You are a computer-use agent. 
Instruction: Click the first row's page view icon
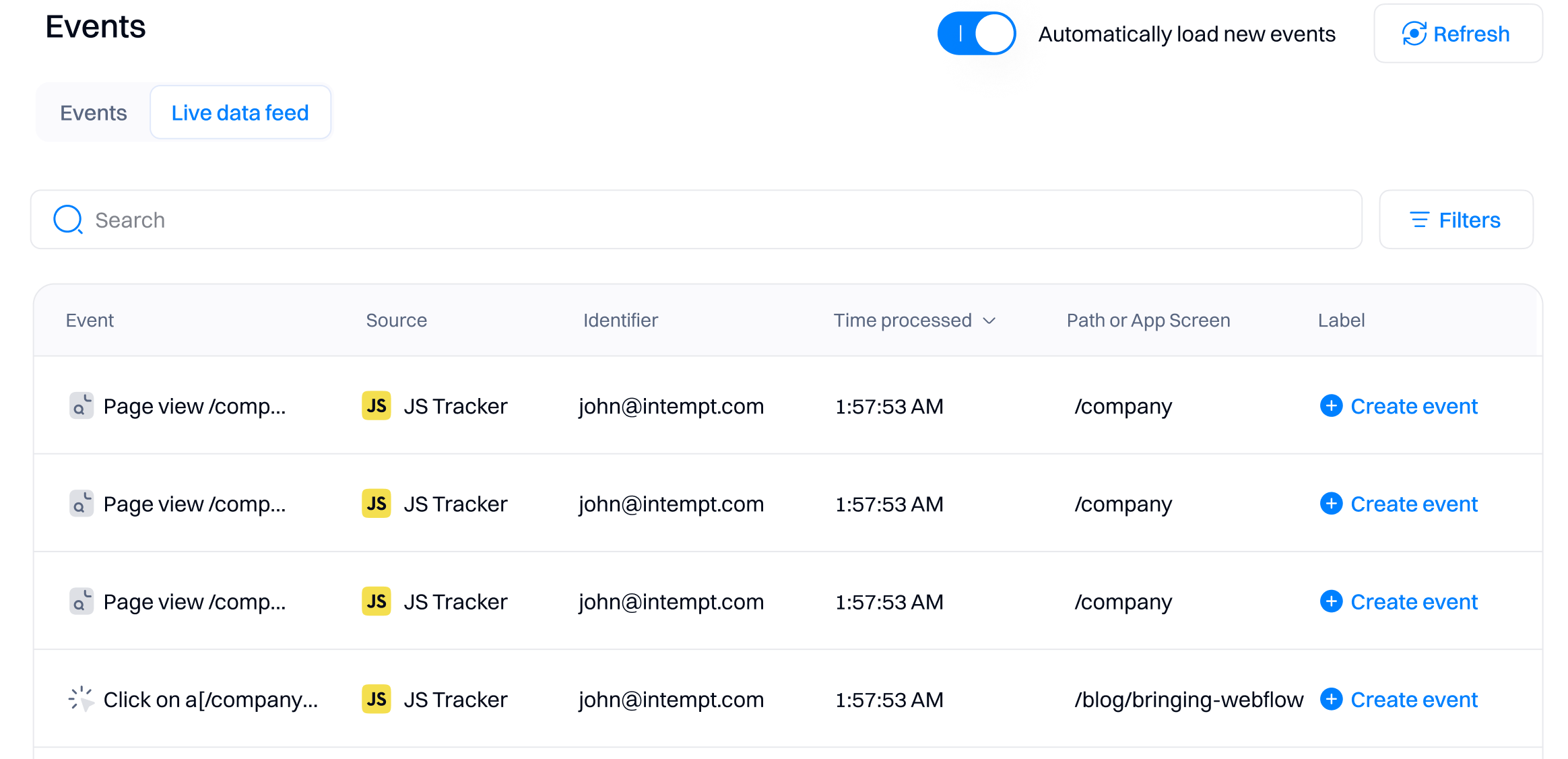click(81, 406)
